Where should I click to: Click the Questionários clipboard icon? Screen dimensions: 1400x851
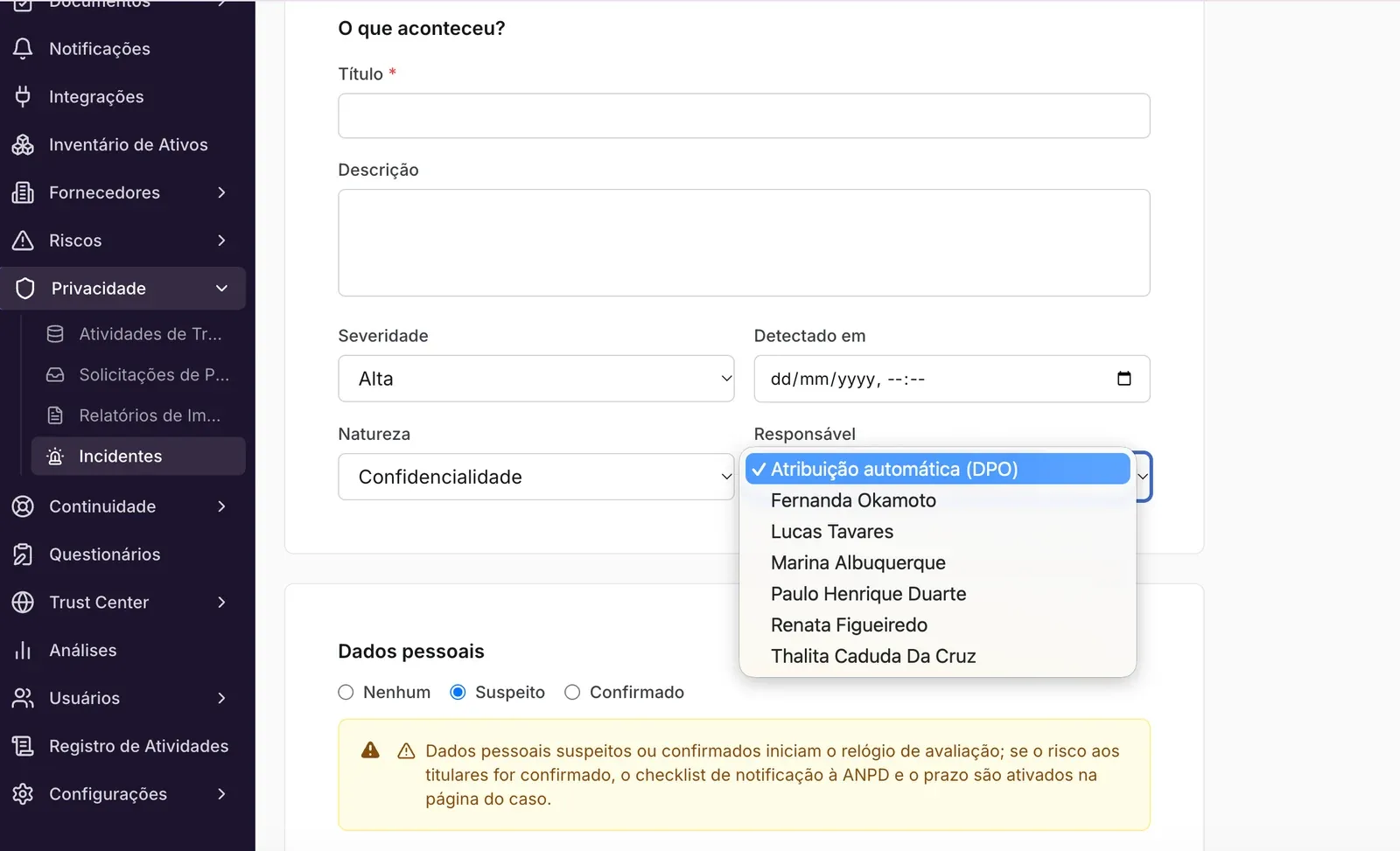(24, 555)
